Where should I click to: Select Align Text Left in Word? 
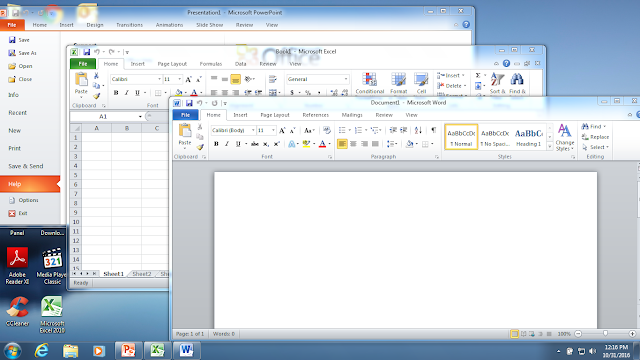click(x=342, y=144)
